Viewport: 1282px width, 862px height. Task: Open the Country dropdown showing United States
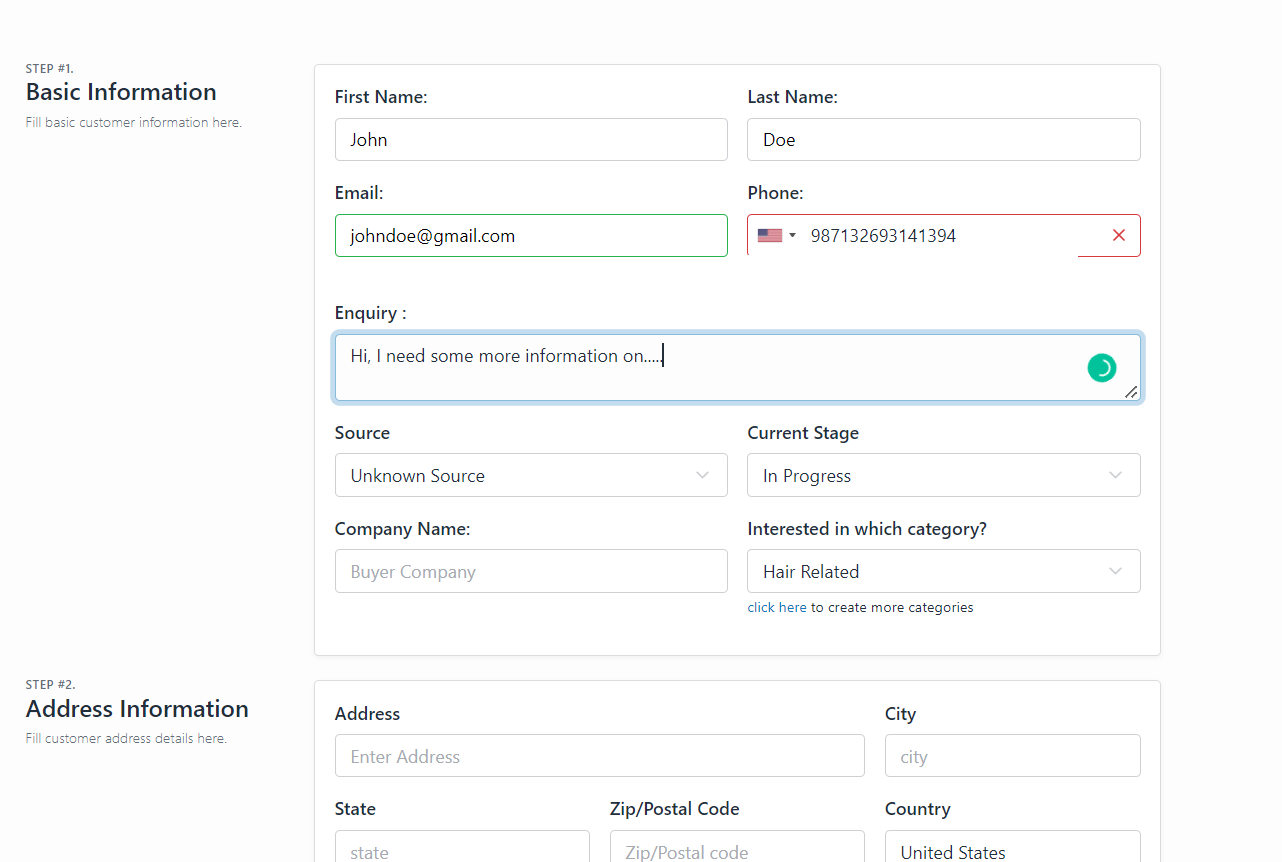point(1012,851)
